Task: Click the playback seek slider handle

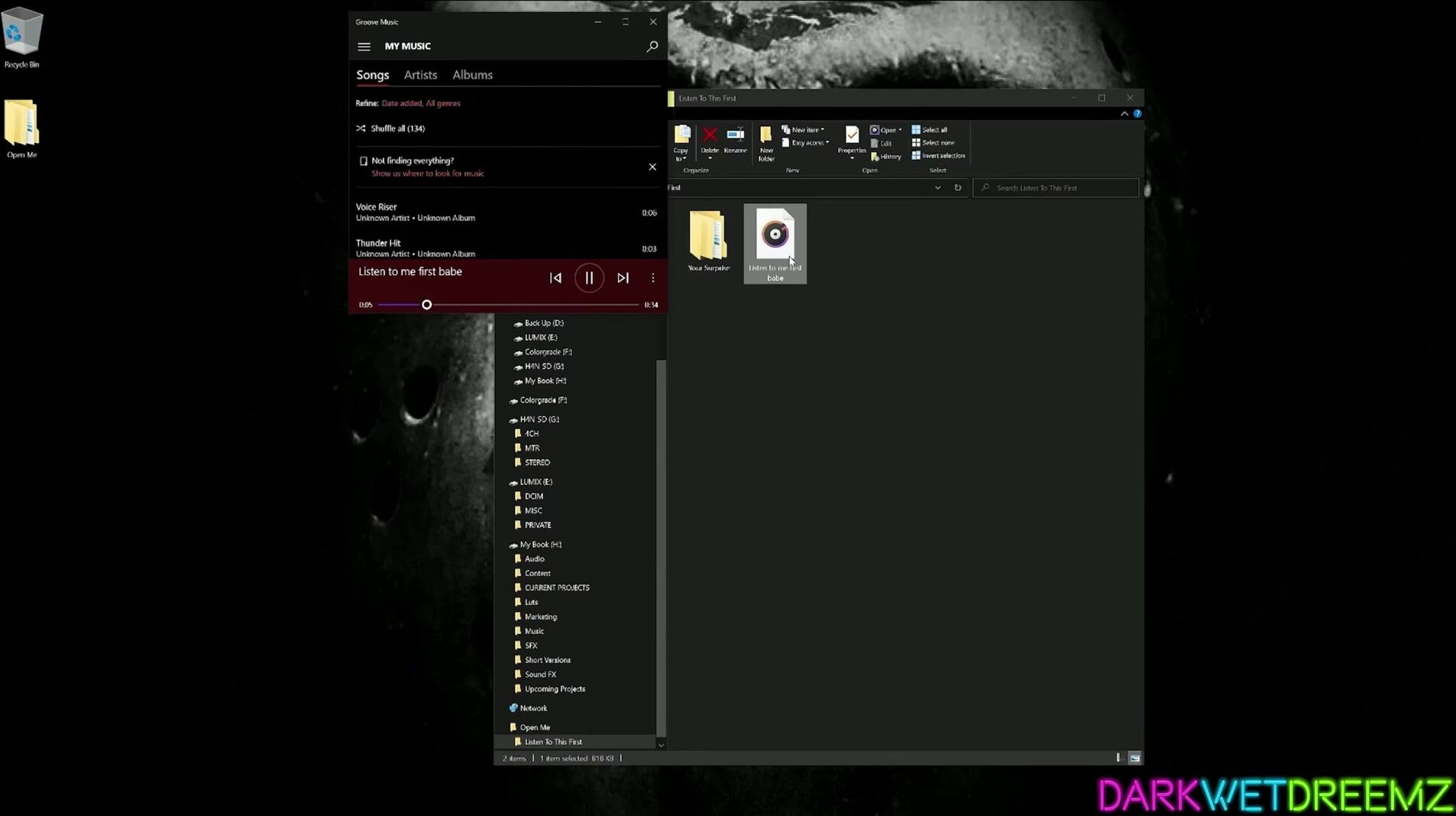Action: click(x=427, y=305)
